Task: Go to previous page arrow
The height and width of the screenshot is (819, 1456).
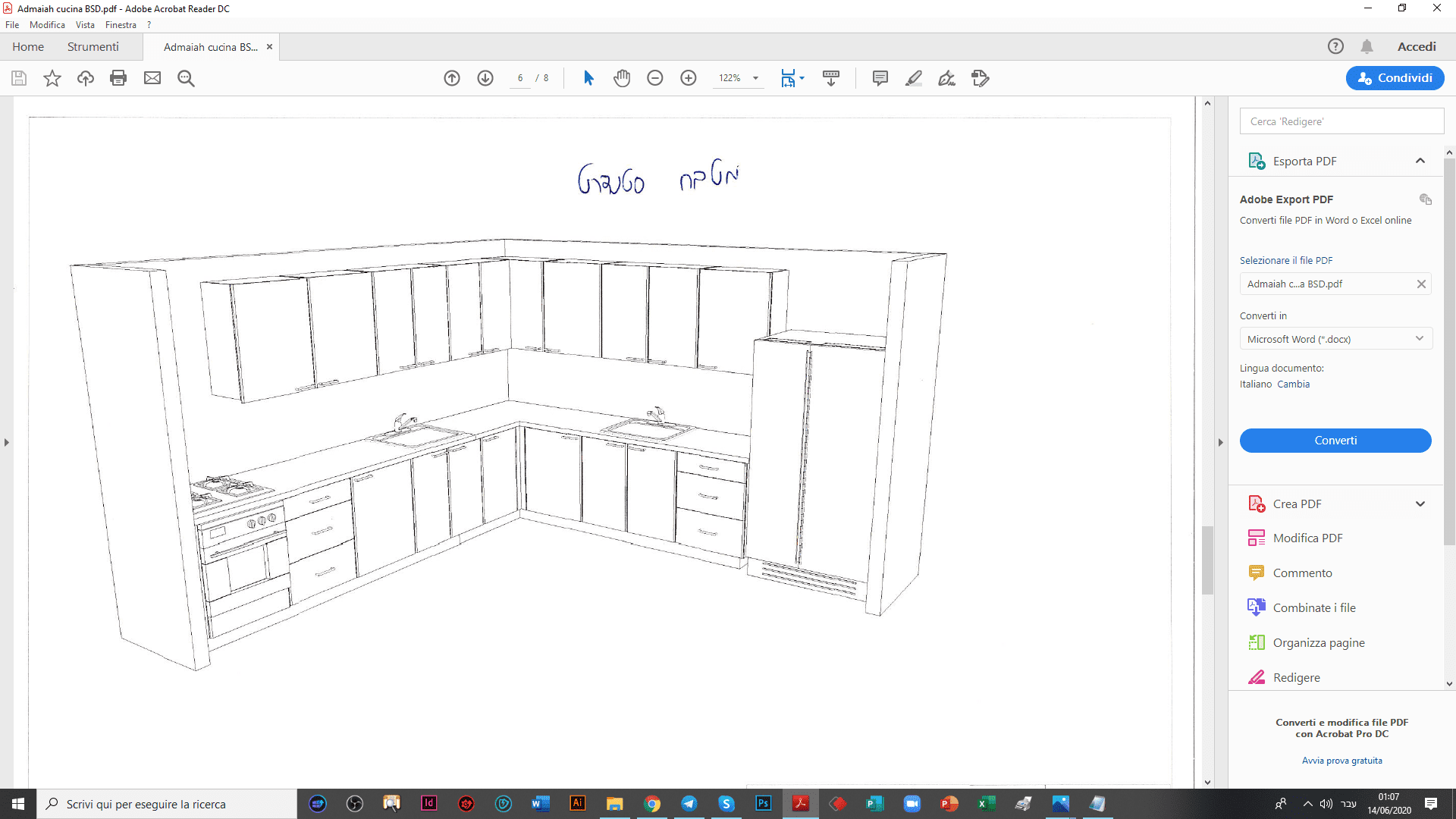Action: tap(452, 78)
